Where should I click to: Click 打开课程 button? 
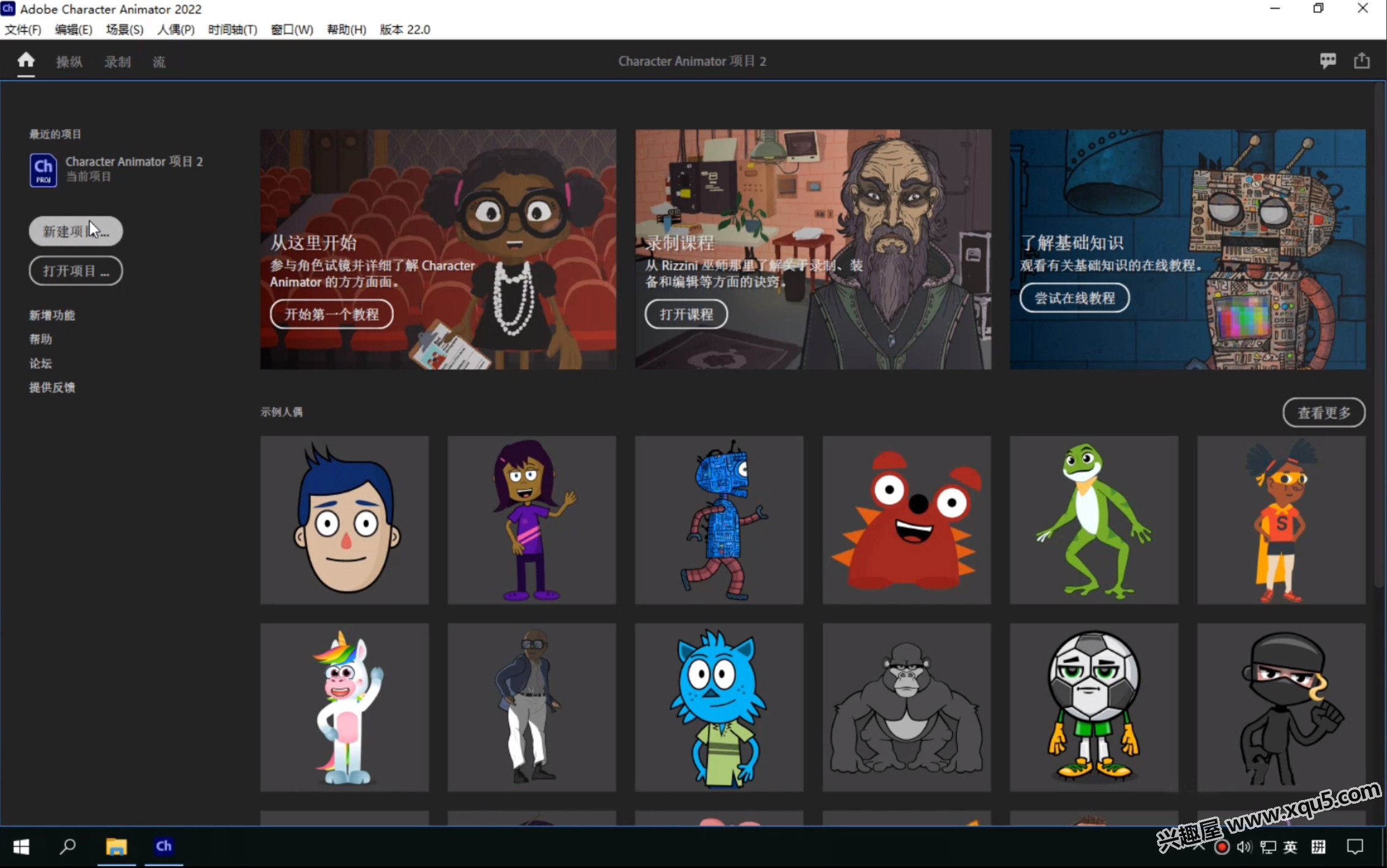(x=686, y=314)
